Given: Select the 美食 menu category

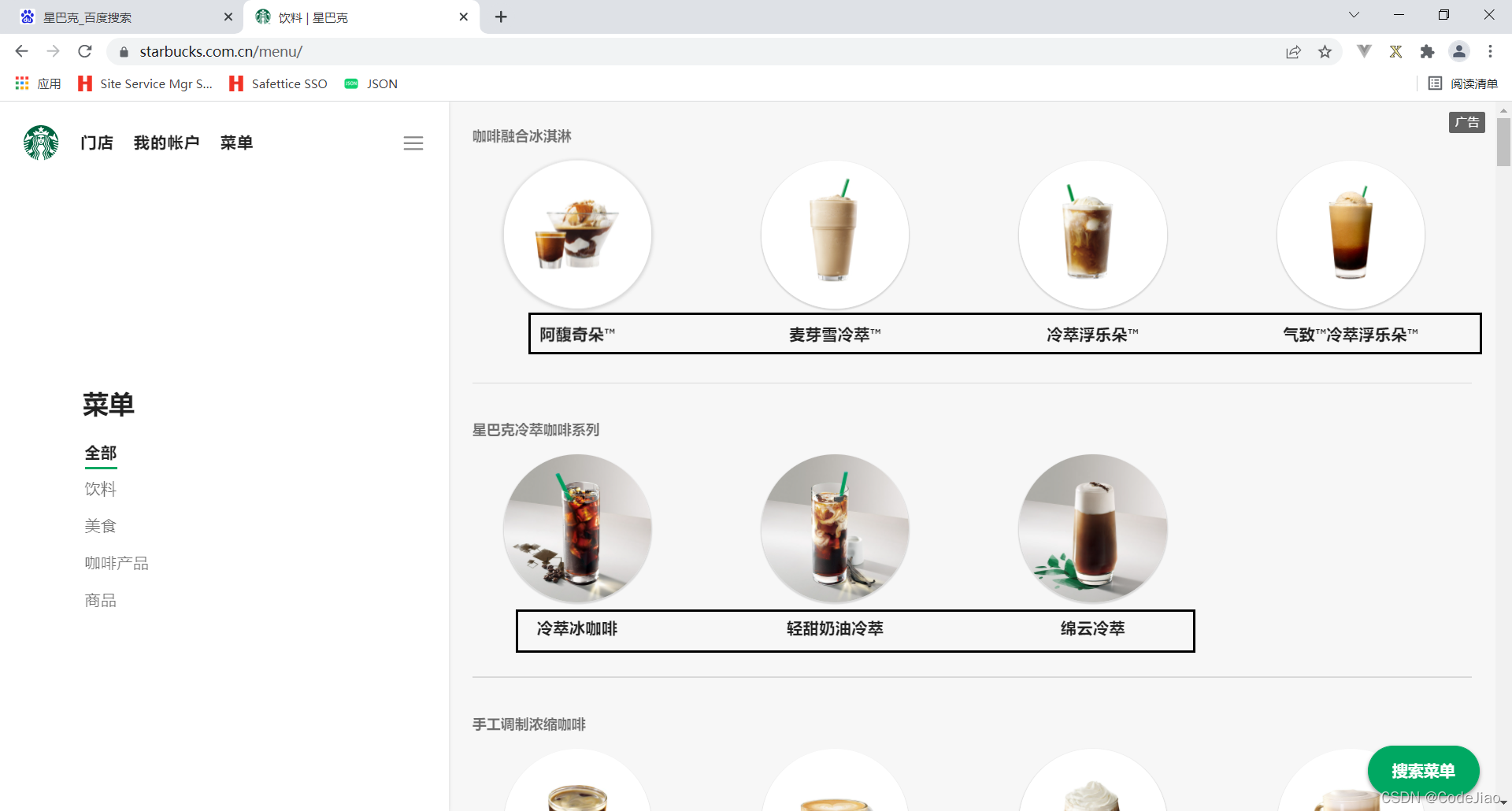Looking at the screenshot, I should [101, 526].
